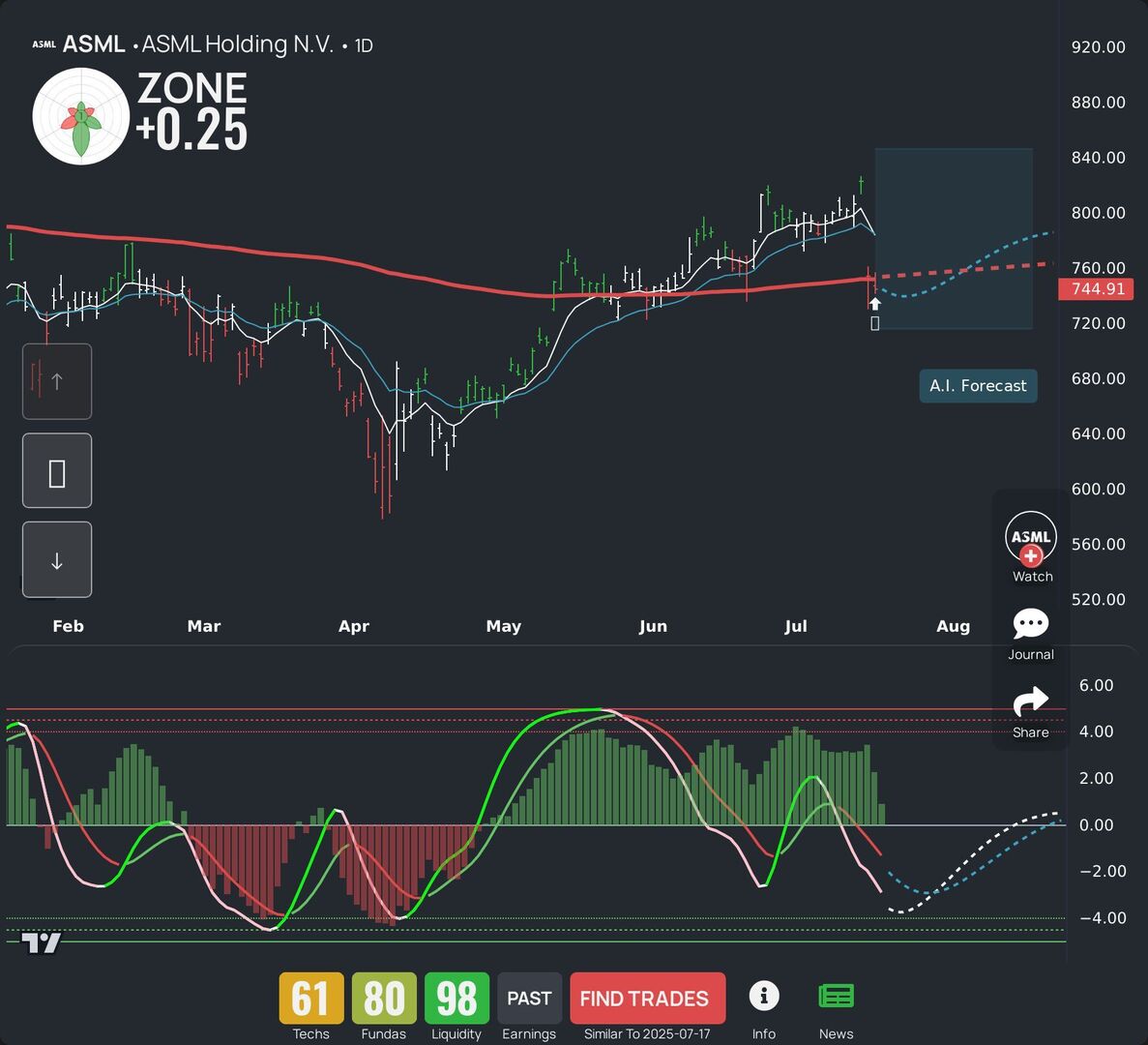Open the Journal speech bubble icon
1148x1045 pixels.
pyautogui.click(x=1031, y=624)
